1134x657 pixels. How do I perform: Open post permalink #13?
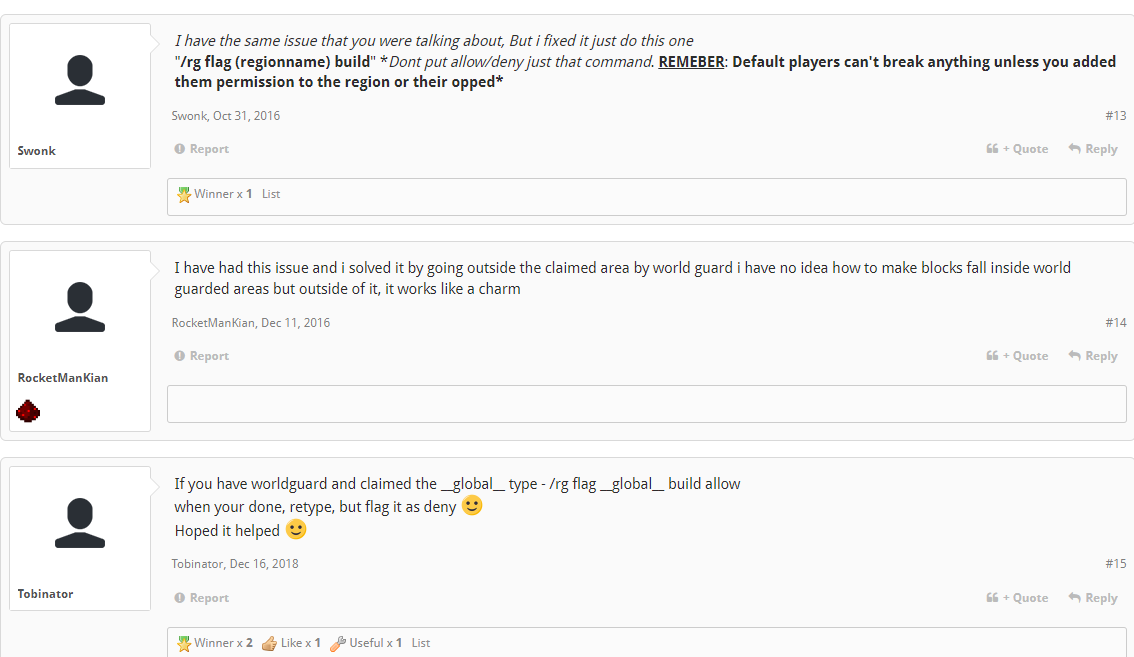(1115, 116)
